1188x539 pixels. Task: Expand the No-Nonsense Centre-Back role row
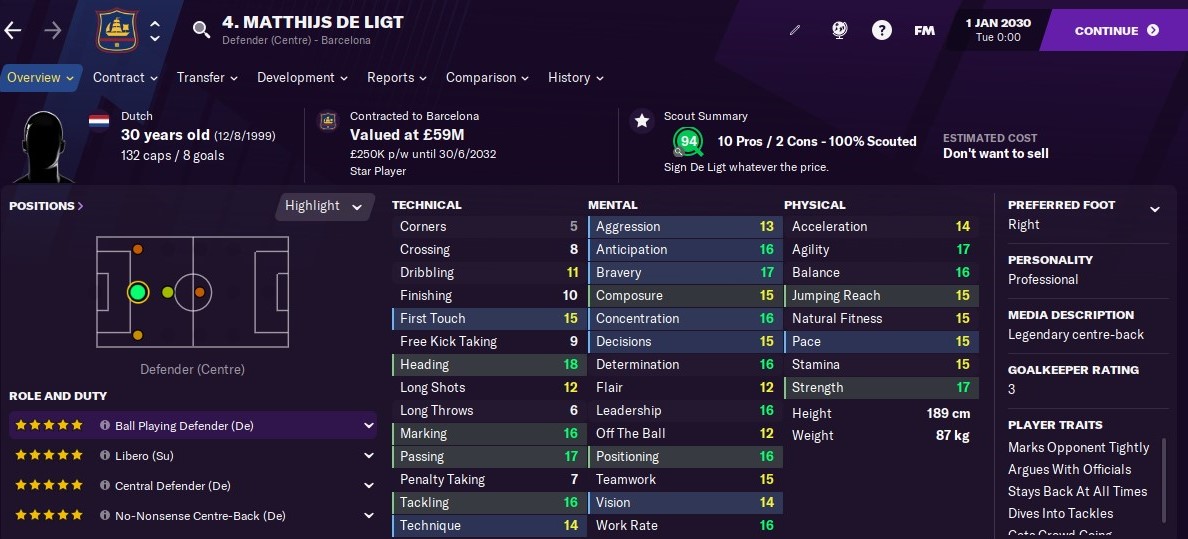(192, 515)
